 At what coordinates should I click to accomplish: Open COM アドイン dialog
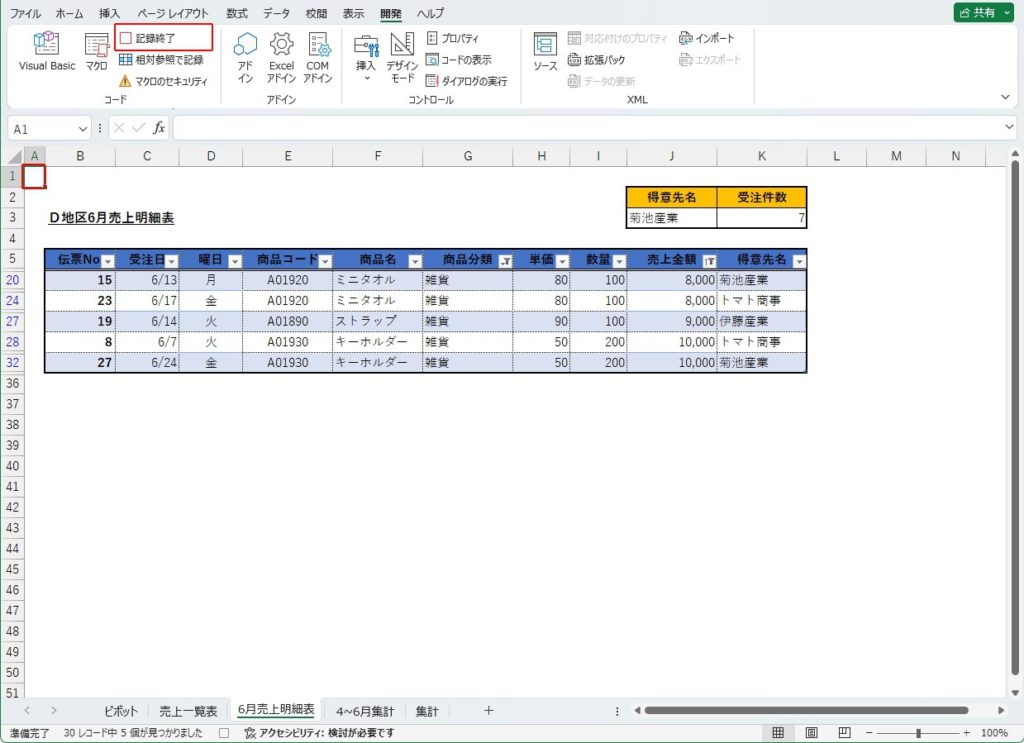coord(318,56)
